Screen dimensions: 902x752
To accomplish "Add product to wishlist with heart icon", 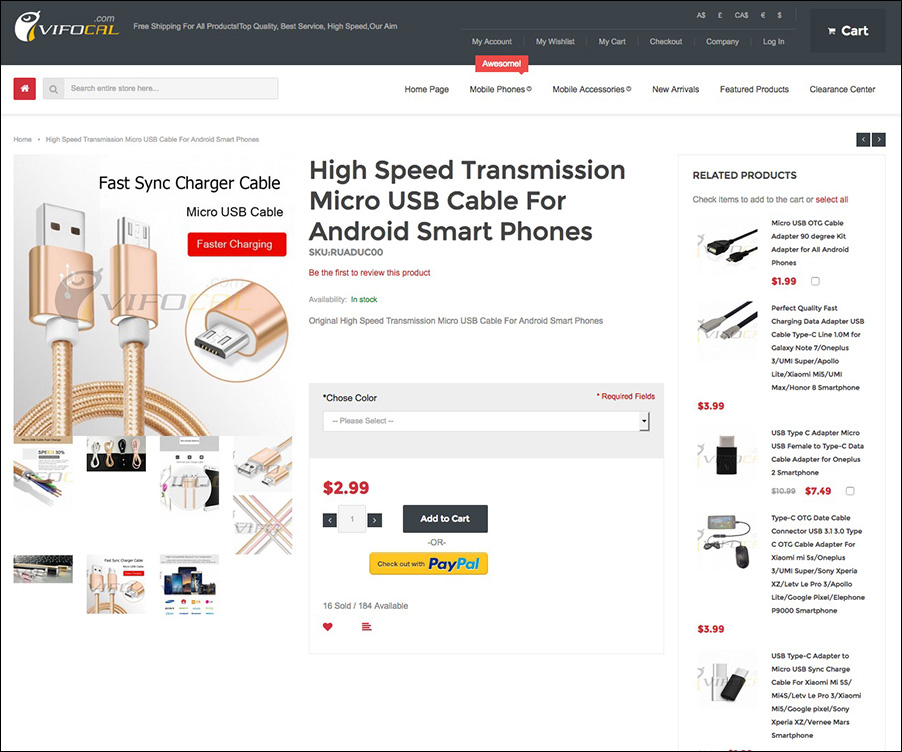I will (328, 627).
